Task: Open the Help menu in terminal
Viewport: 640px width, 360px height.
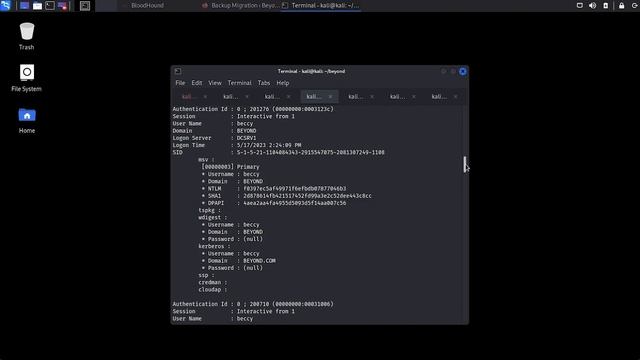Action: [x=283, y=83]
